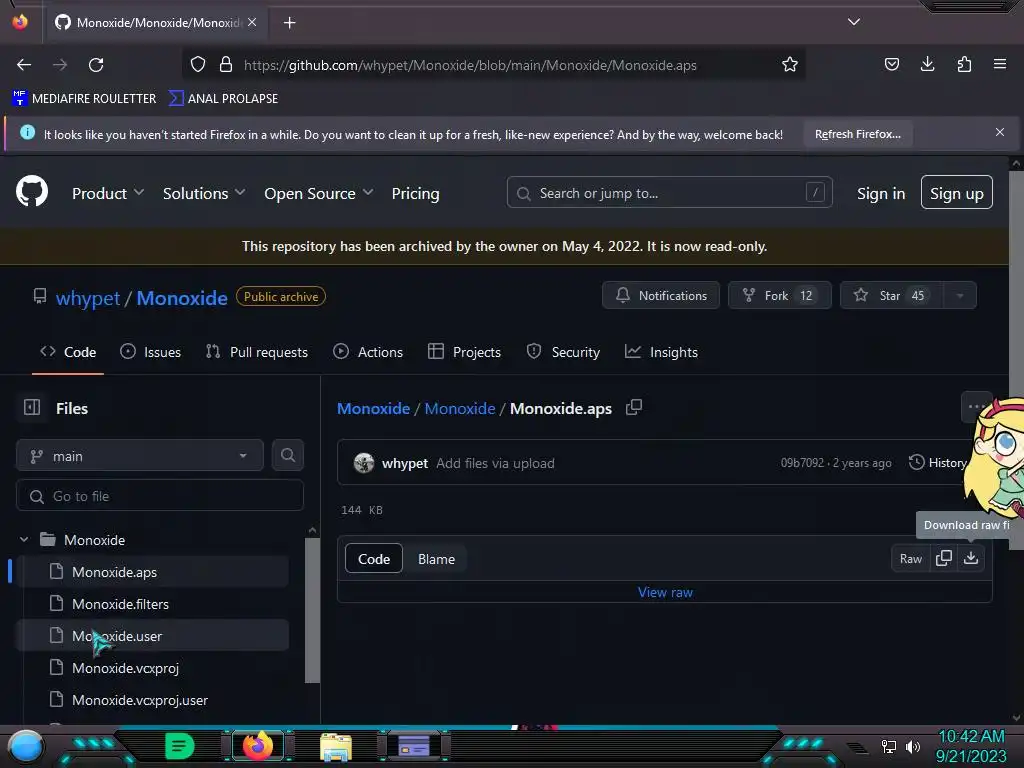Screen dimensions: 1024x768
Task: Open a new tab with plus icon
Action: (289, 23)
